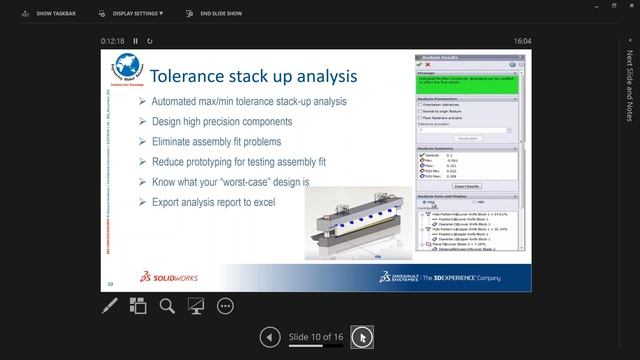Screen dimensions: 640x360
Task: Minimize the presenter view window
Action: tap(596, 6)
